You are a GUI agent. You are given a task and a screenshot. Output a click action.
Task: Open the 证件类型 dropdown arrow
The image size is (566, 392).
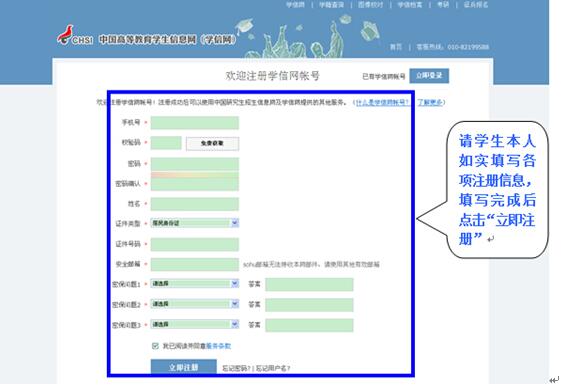point(235,223)
